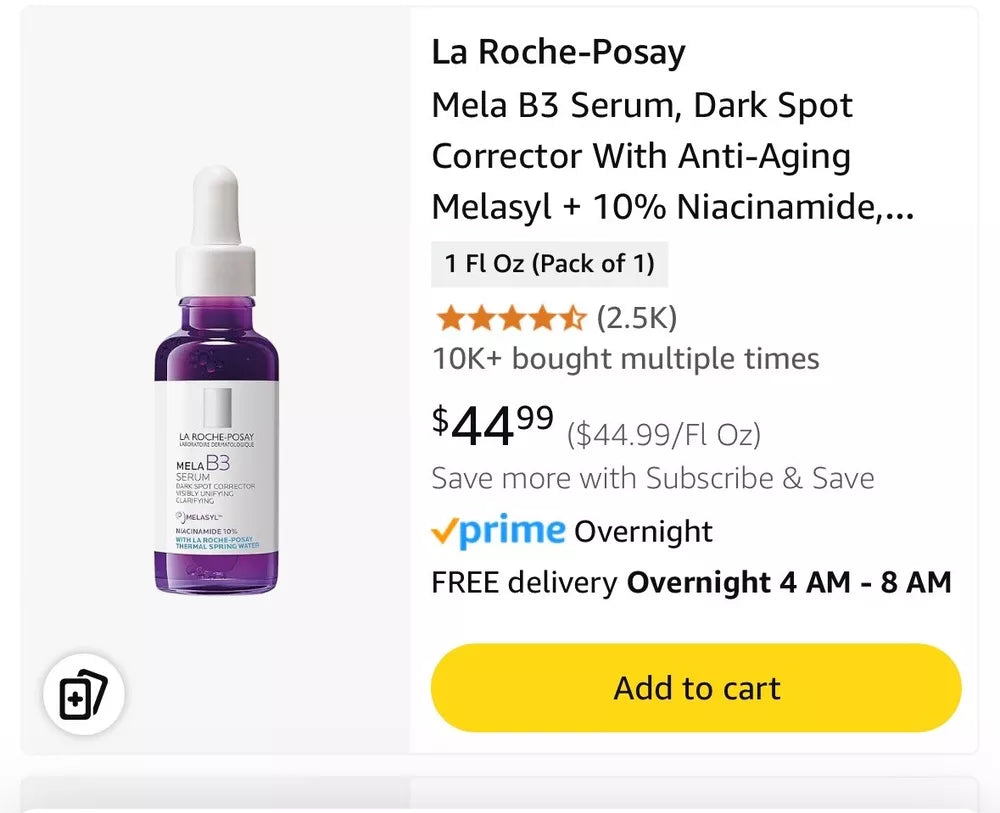The width and height of the screenshot is (1000, 813).
Task: Click the per-fluid-ounce unit price text
Action: [x=664, y=435]
